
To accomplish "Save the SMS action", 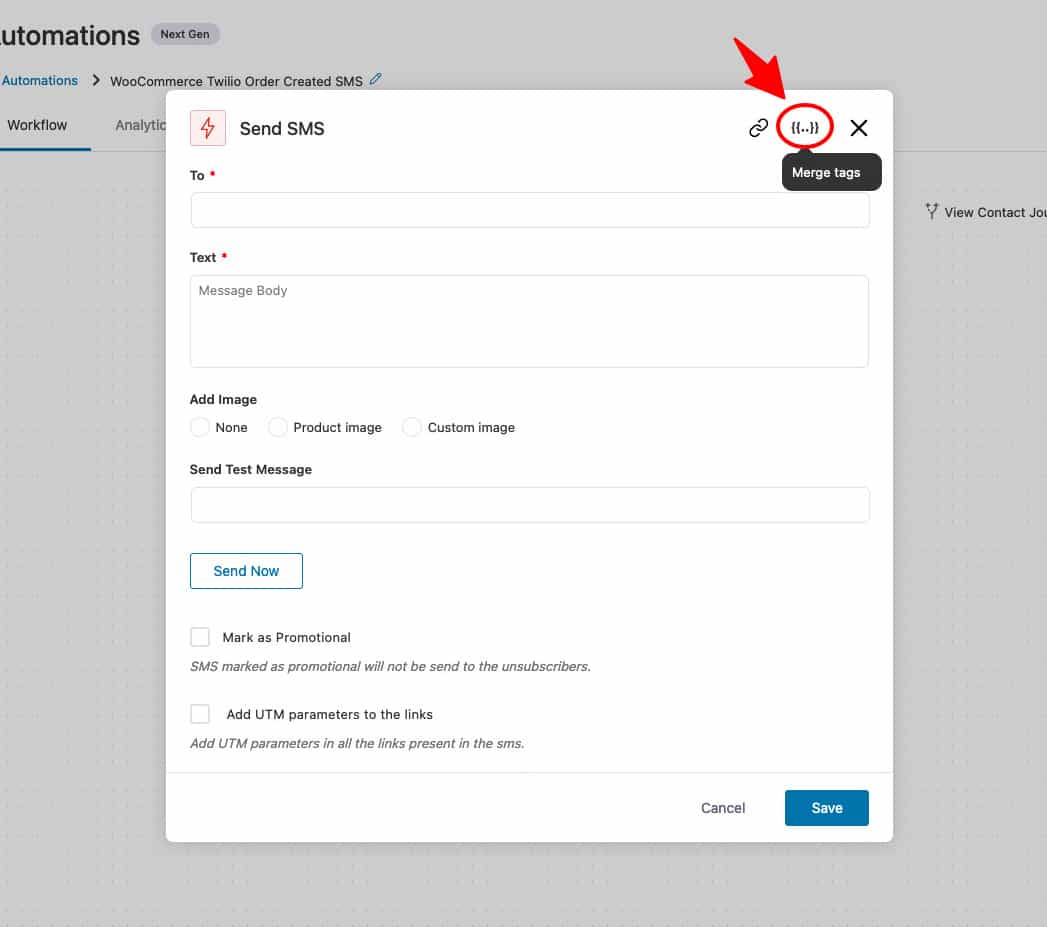I will [827, 808].
